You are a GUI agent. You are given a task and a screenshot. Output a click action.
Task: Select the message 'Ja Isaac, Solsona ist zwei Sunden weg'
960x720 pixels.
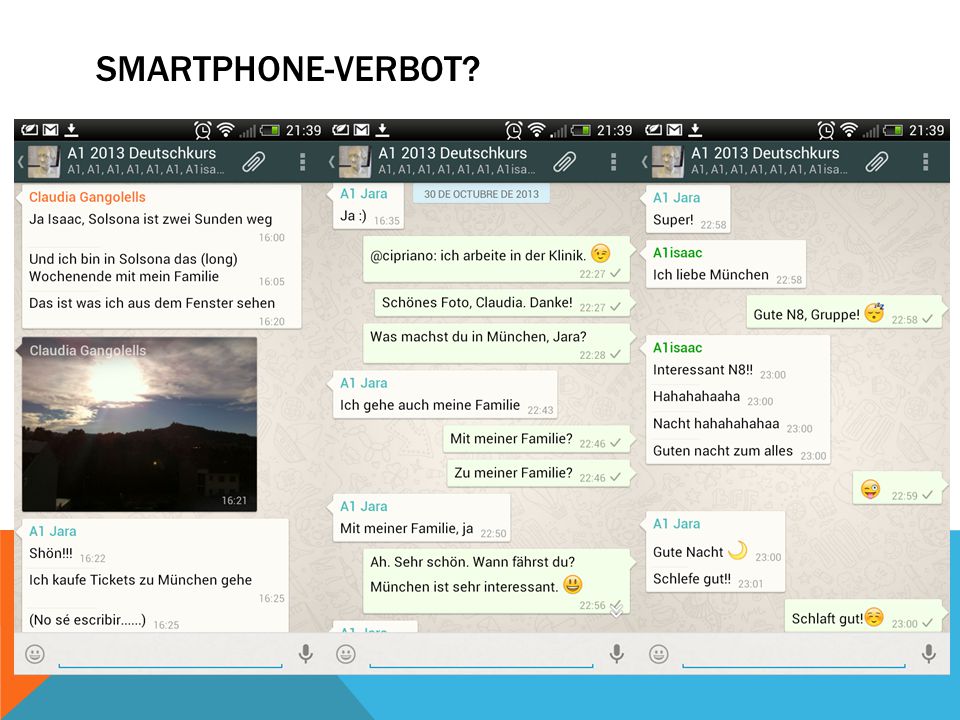pos(151,219)
